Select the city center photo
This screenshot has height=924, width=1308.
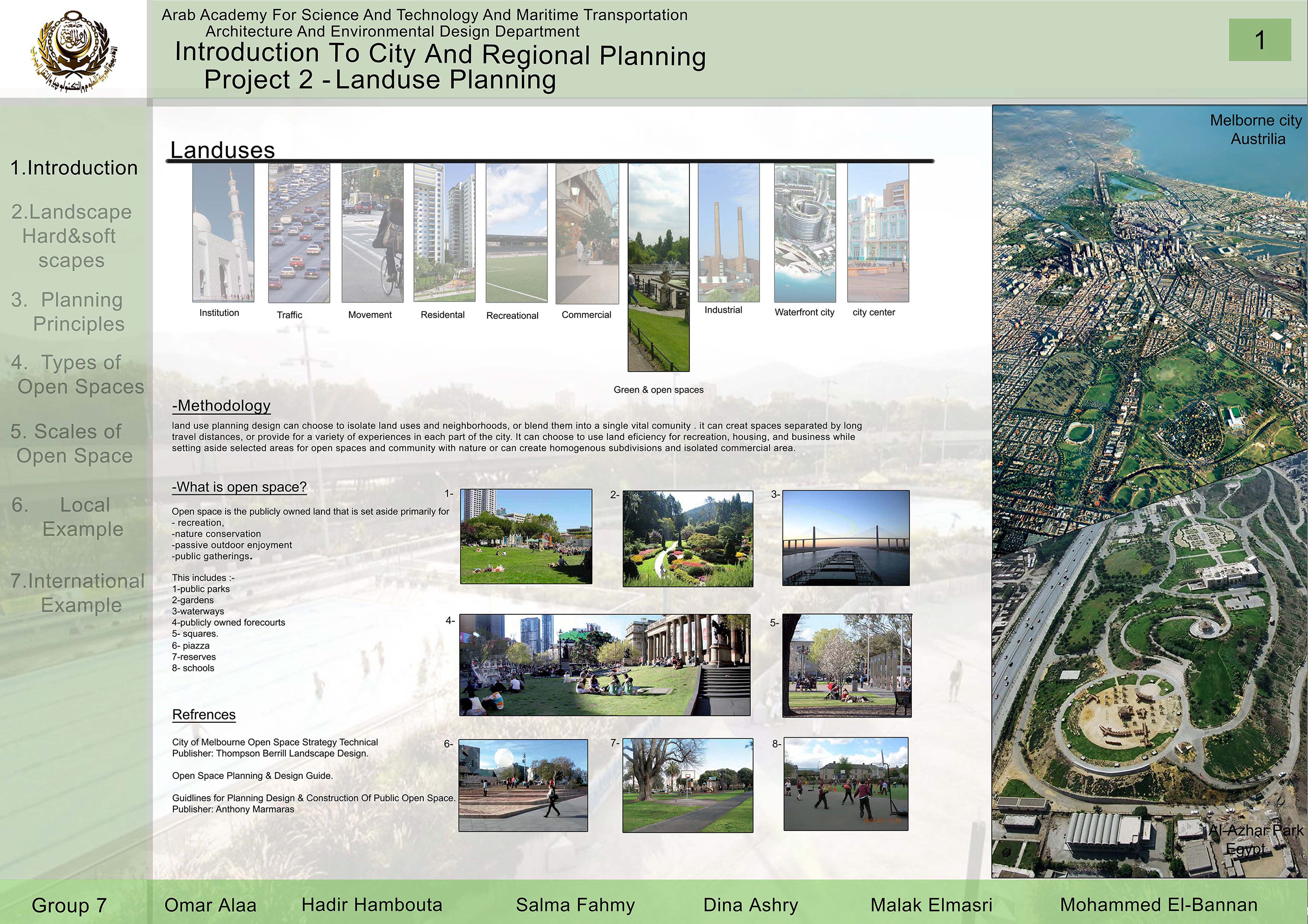point(878,232)
